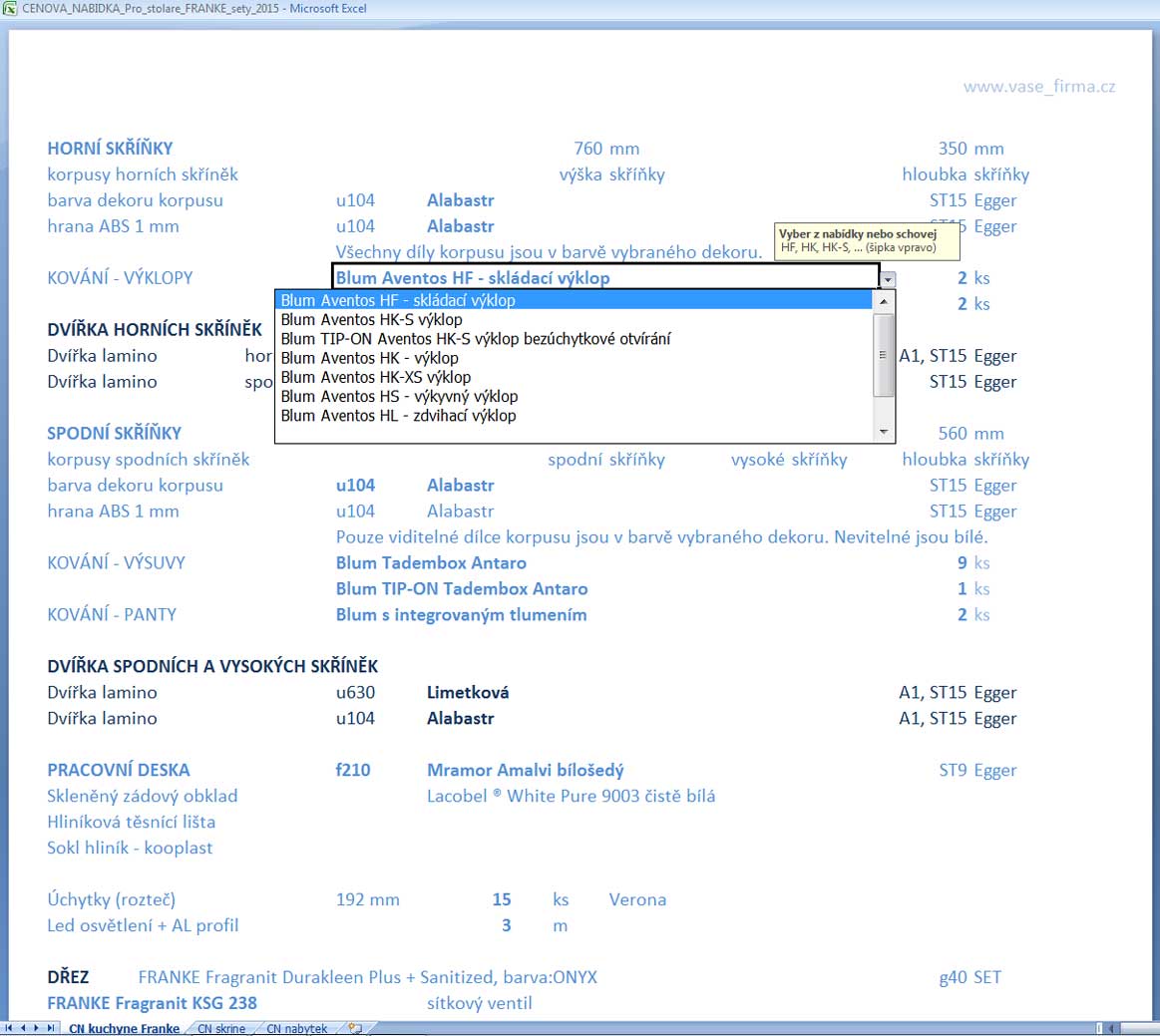Choose Blum Aventos HK-XS výklop in the list
Screen dimensions: 1160x1036
tap(575, 377)
